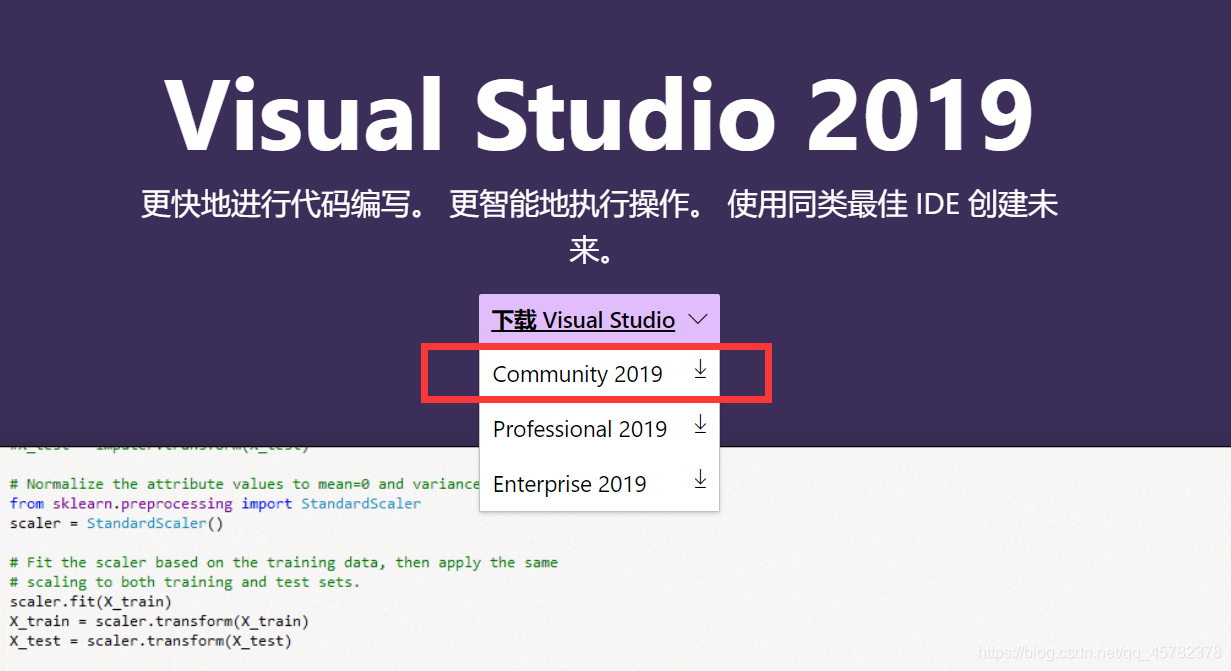Image resolution: width=1231 pixels, height=671 pixels.
Task: Click the Visual Studio 2019 heading
Action: click(602, 113)
